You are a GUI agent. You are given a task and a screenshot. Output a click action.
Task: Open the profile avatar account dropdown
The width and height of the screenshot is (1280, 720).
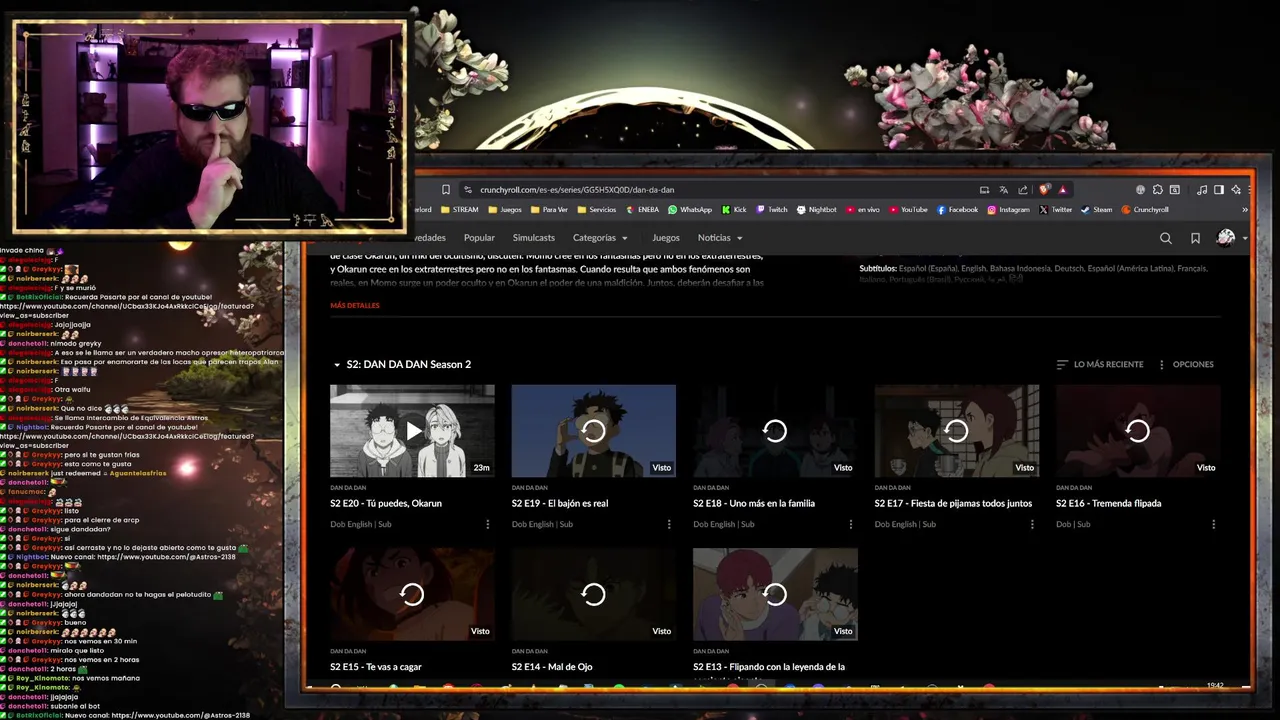[1231, 238]
